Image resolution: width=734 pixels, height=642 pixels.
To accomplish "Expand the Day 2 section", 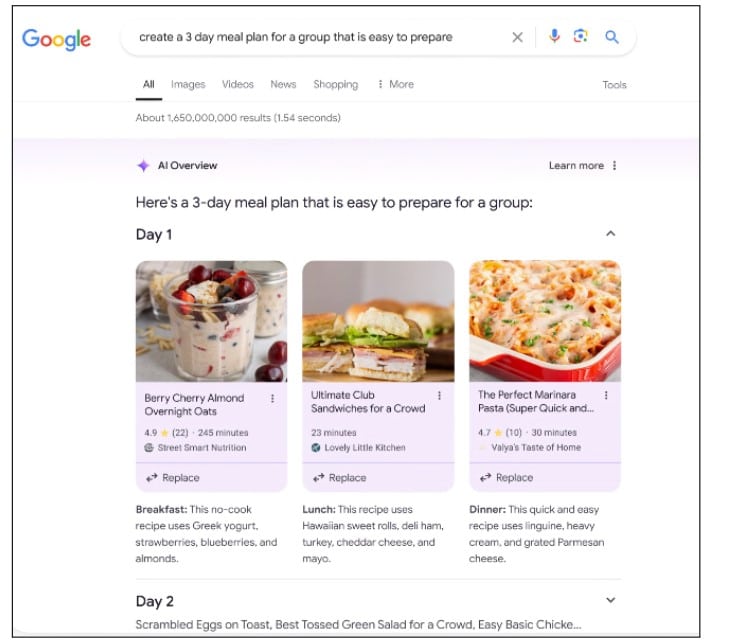I will tap(610, 600).
